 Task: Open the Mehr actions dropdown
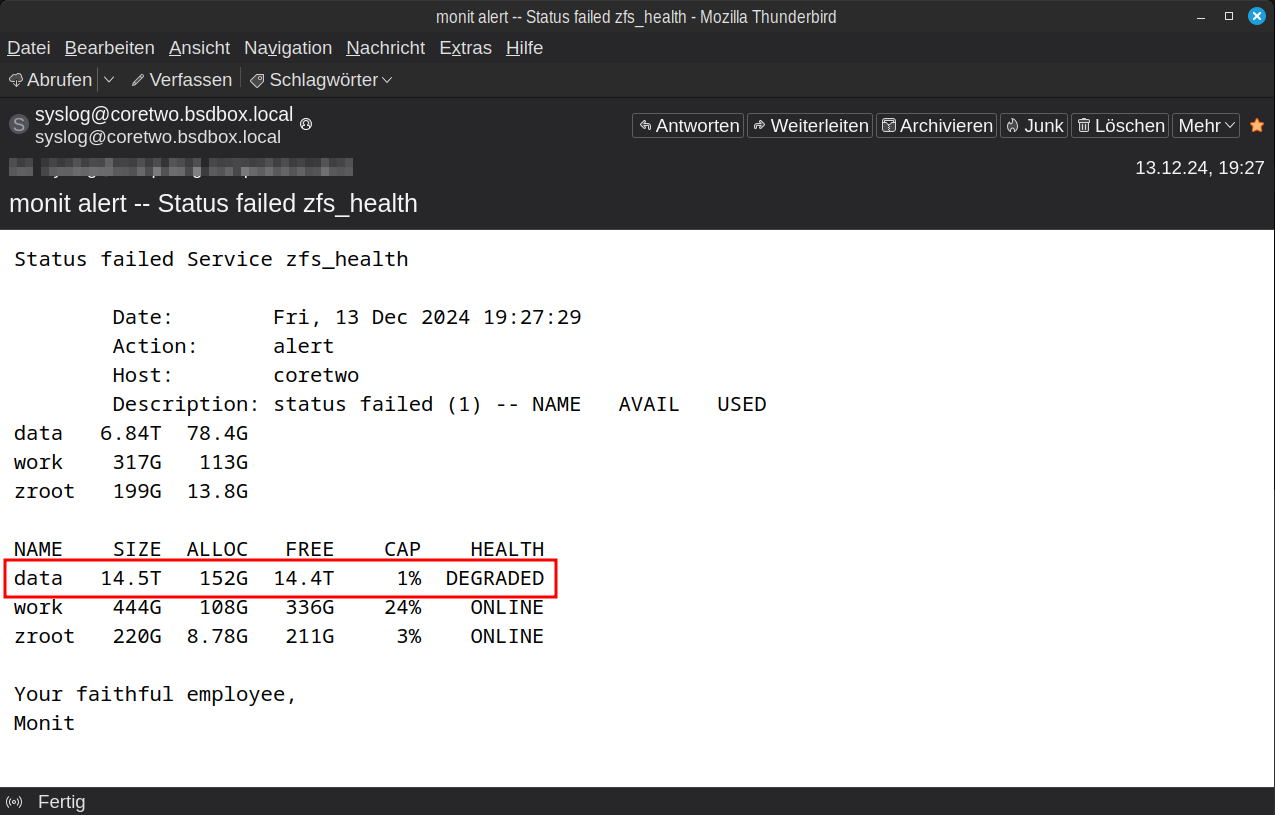1206,125
